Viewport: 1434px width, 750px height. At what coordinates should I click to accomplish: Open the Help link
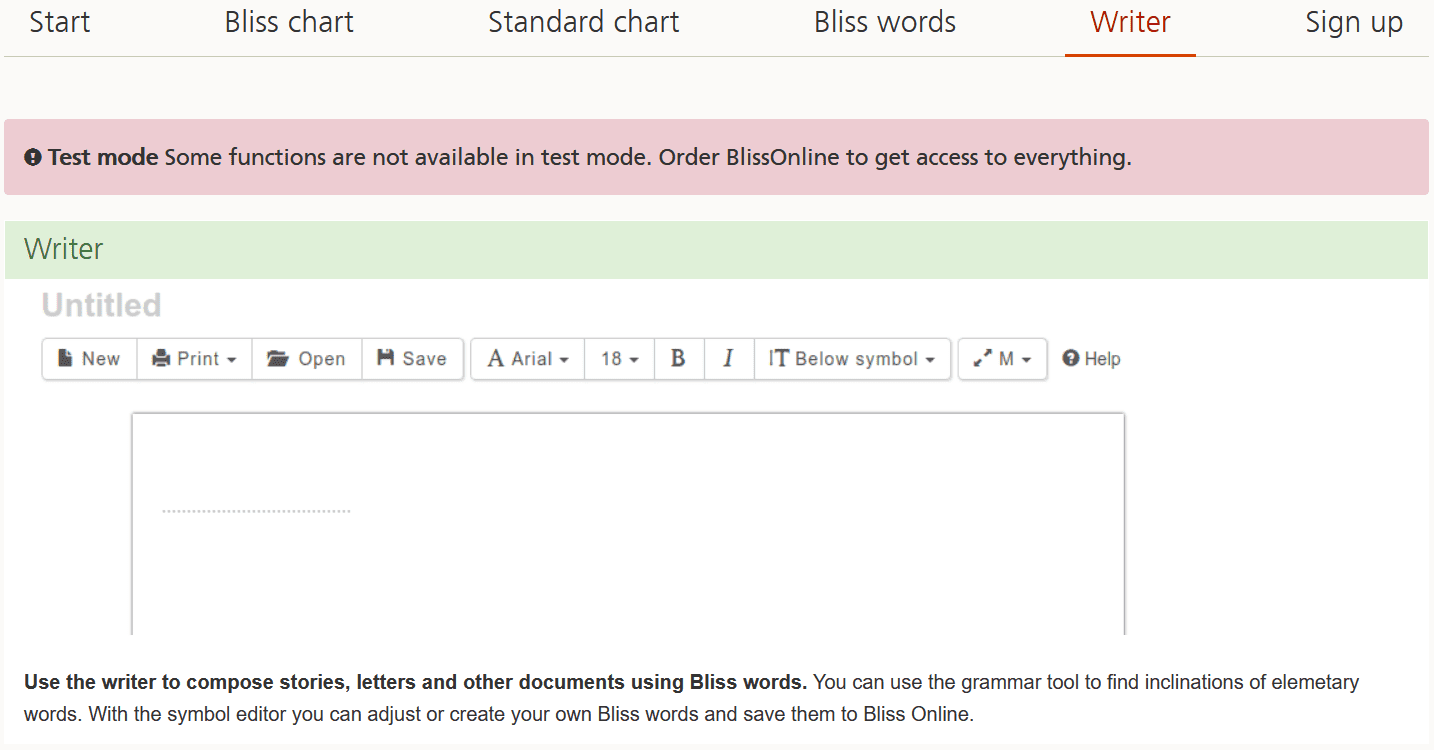point(1091,359)
